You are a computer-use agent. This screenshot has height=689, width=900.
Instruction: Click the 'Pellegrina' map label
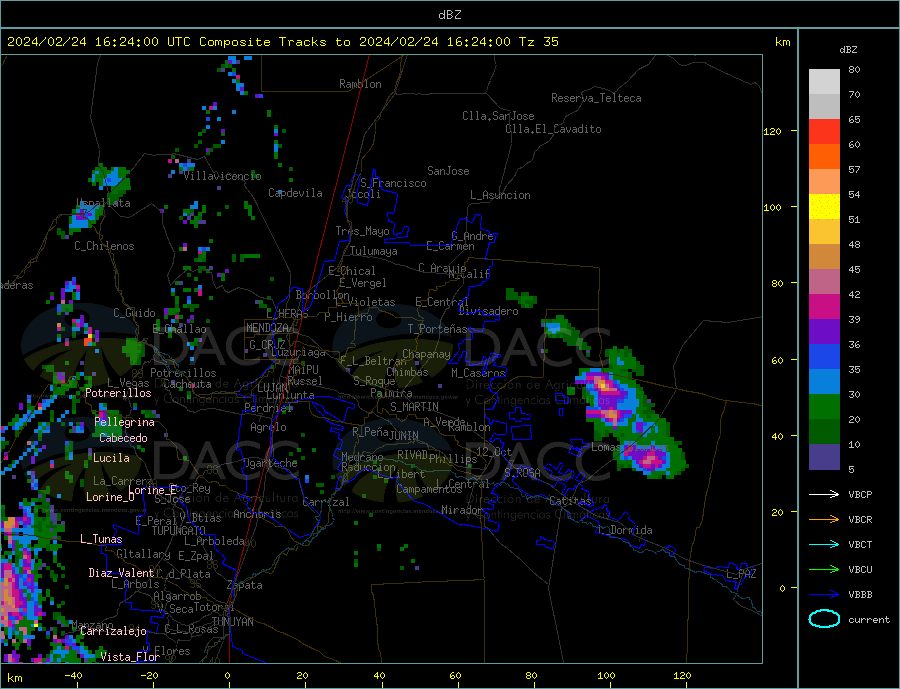tap(125, 423)
